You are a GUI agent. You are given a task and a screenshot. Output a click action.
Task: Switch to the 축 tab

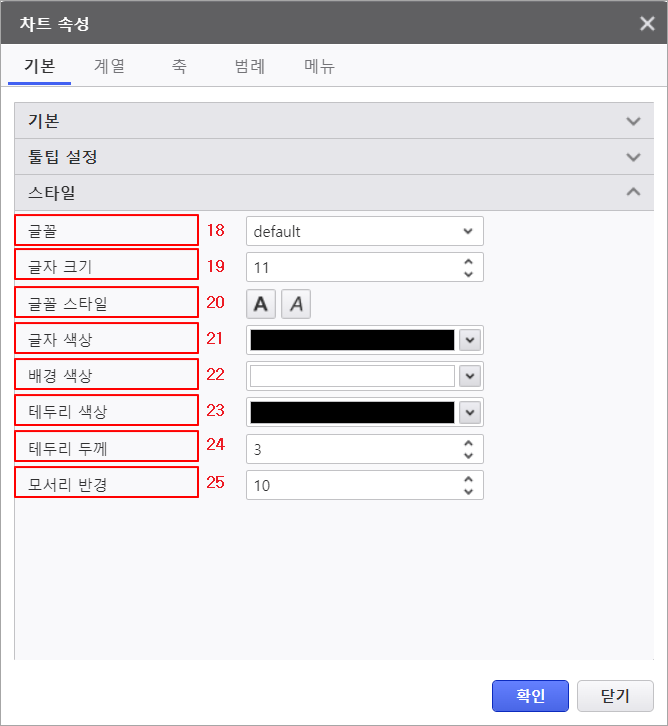pos(179,67)
